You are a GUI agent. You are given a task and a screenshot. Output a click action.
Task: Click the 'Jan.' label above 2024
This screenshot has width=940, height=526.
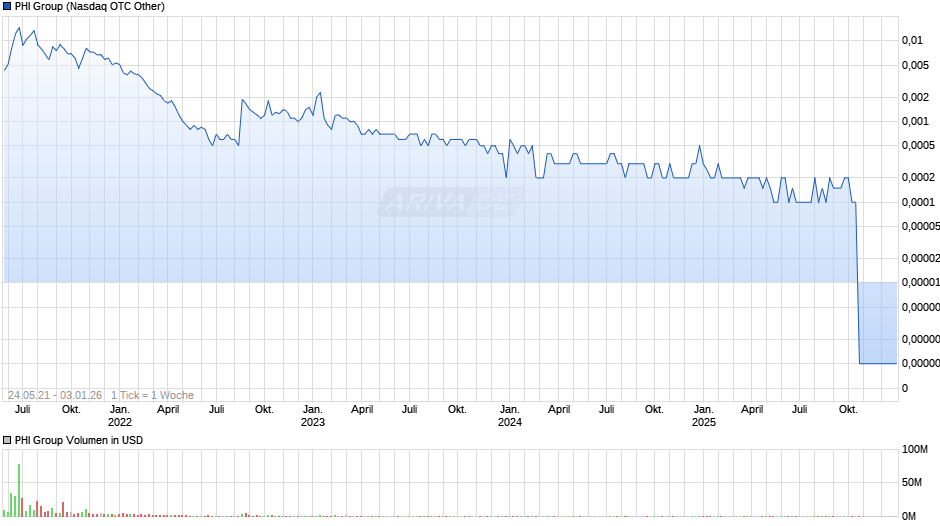click(x=510, y=410)
